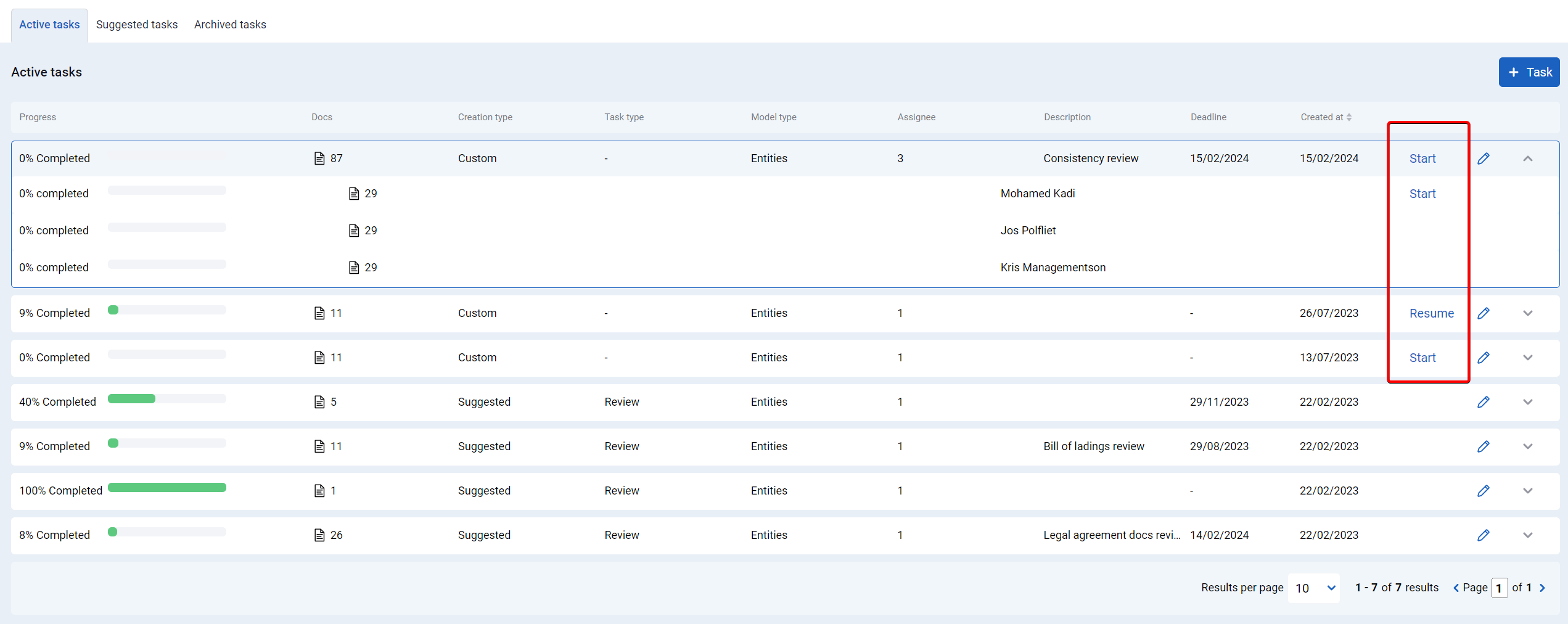Go to the previous page with the left chevron
This screenshot has width=1568, height=624.
click(x=1456, y=588)
